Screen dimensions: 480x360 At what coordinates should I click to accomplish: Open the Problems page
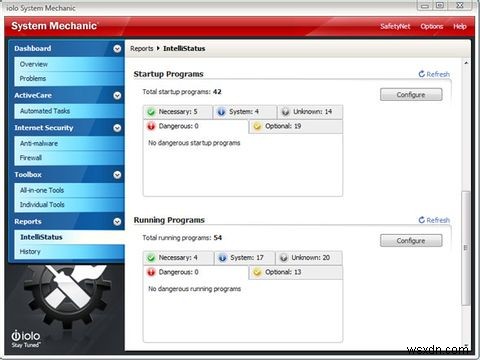tap(69, 79)
